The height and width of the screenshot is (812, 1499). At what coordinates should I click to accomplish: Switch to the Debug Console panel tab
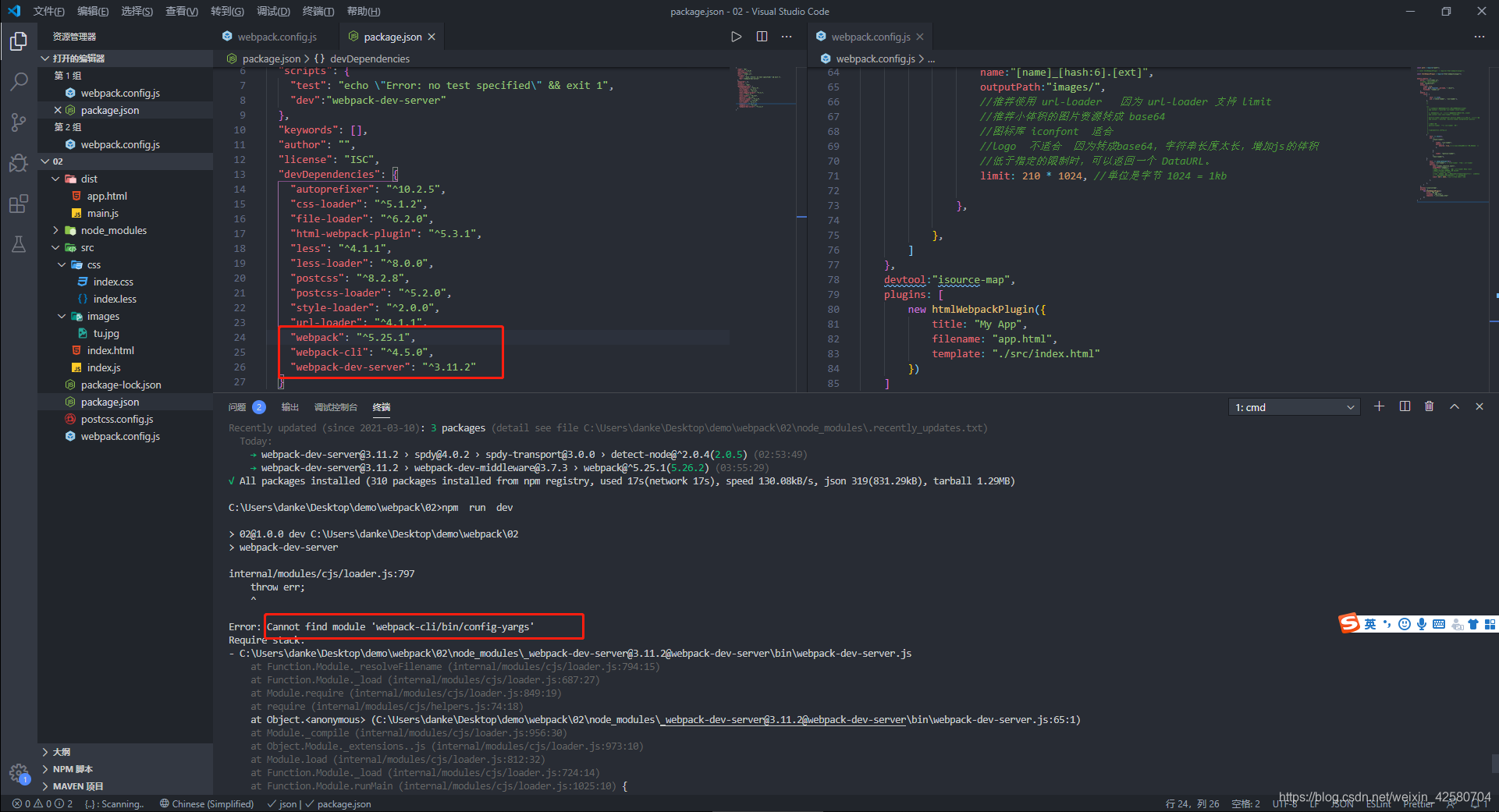click(x=336, y=407)
